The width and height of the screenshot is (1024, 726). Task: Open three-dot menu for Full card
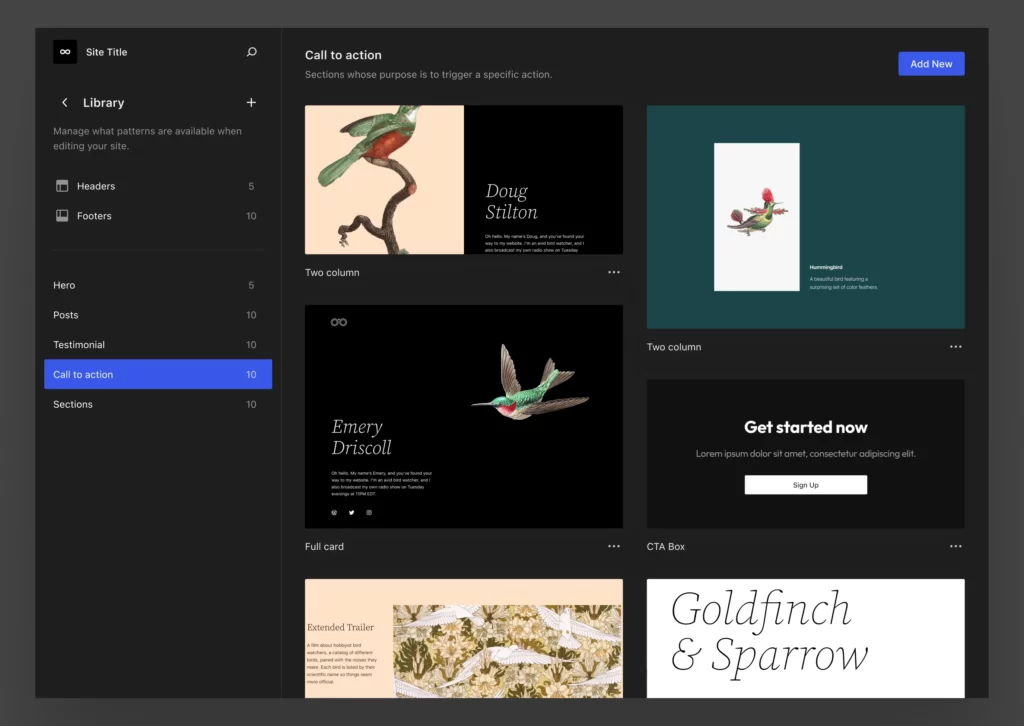pos(613,546)
